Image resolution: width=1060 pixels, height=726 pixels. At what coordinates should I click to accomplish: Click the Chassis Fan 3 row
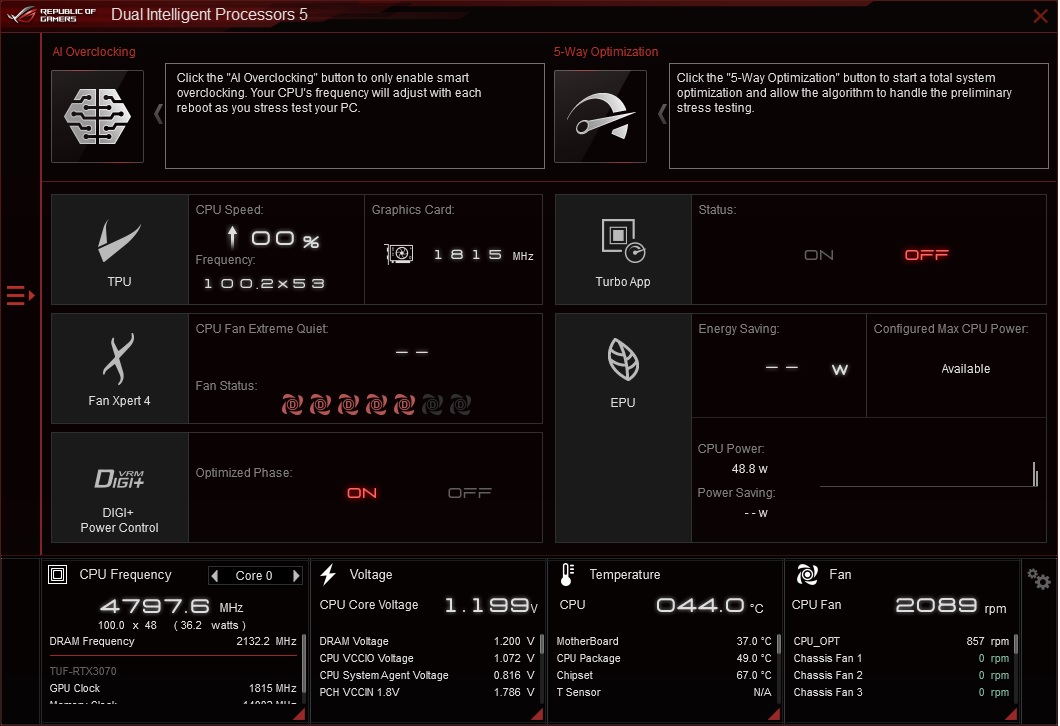[901, 692]
